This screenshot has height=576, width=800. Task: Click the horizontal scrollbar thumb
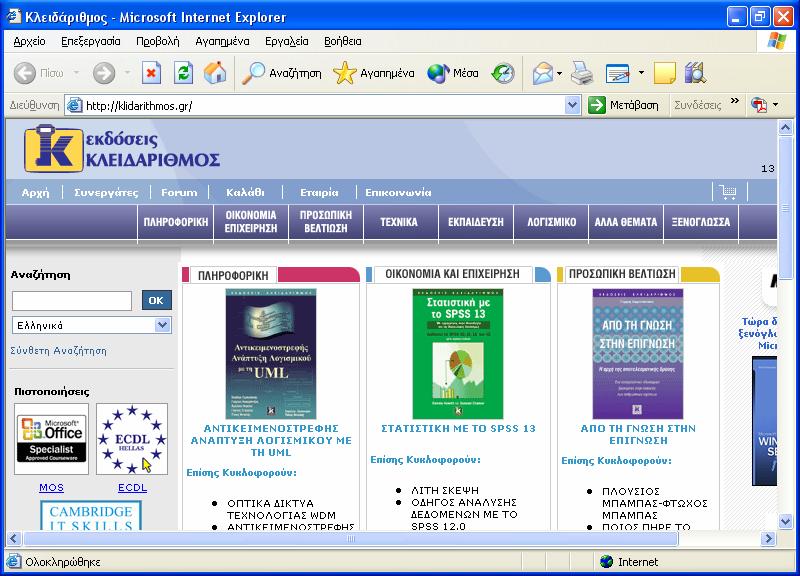point(351,538)
